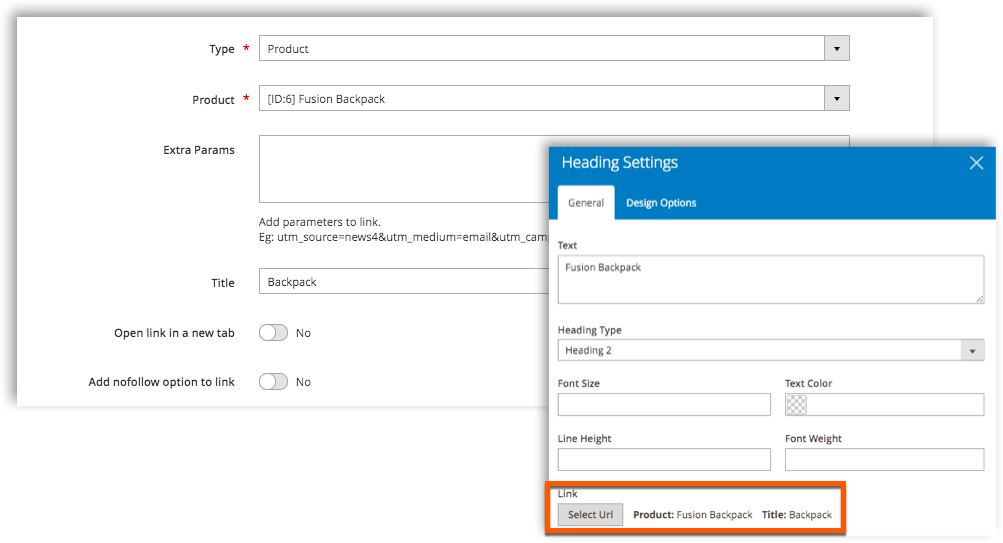Viewport: 1003px width, 543px height.
Task: Click the Select Url button
Action: 590,514
